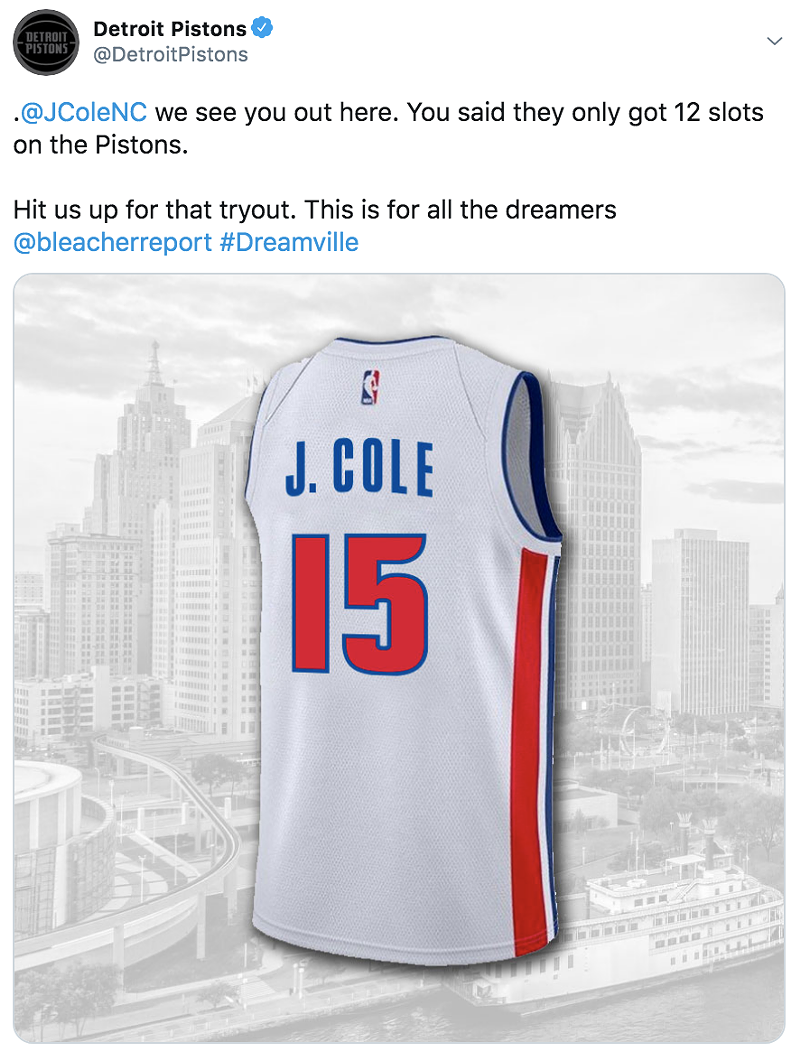Image resolution: width=800 pixels, height=1053 pixels.
Task: Click the text "on the Pistons."
Action: [101, 143]
